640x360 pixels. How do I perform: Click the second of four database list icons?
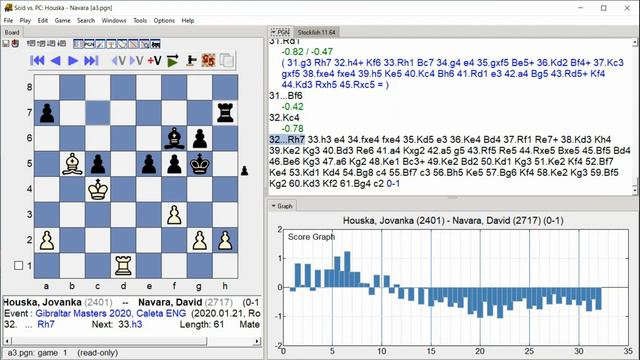(x=41, y=43)
